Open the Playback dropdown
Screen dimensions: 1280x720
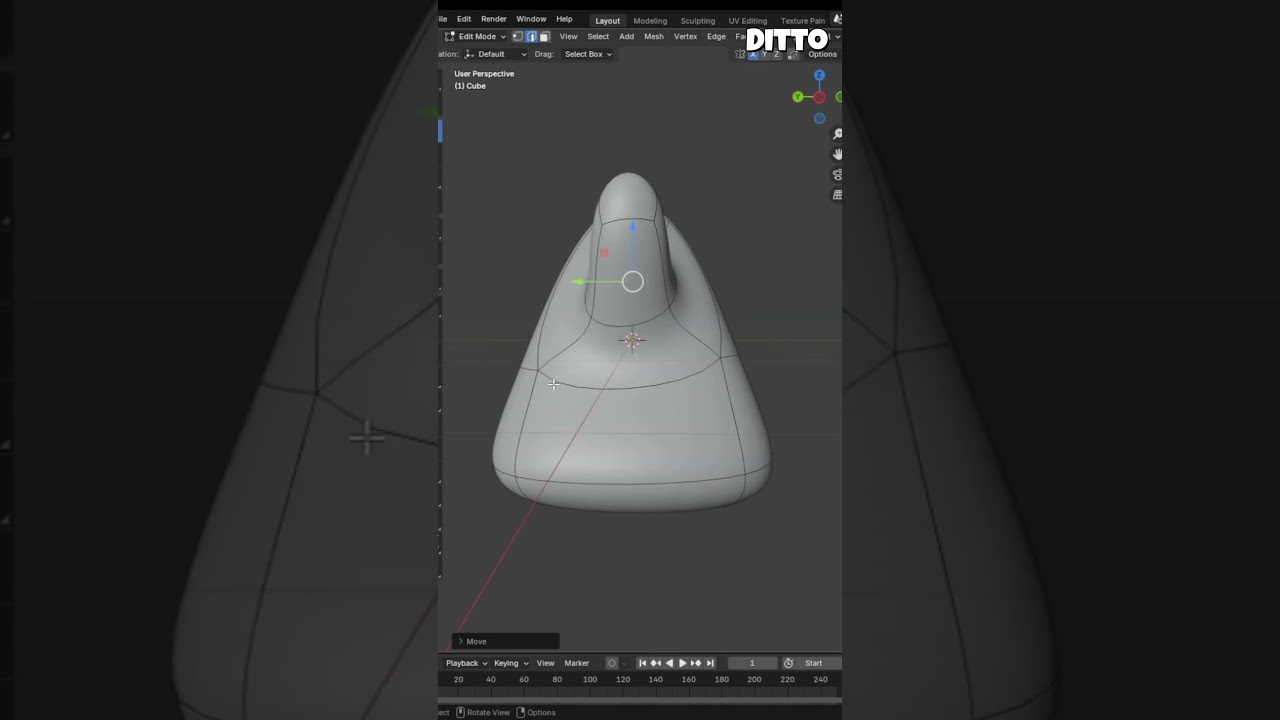(466, 663)
